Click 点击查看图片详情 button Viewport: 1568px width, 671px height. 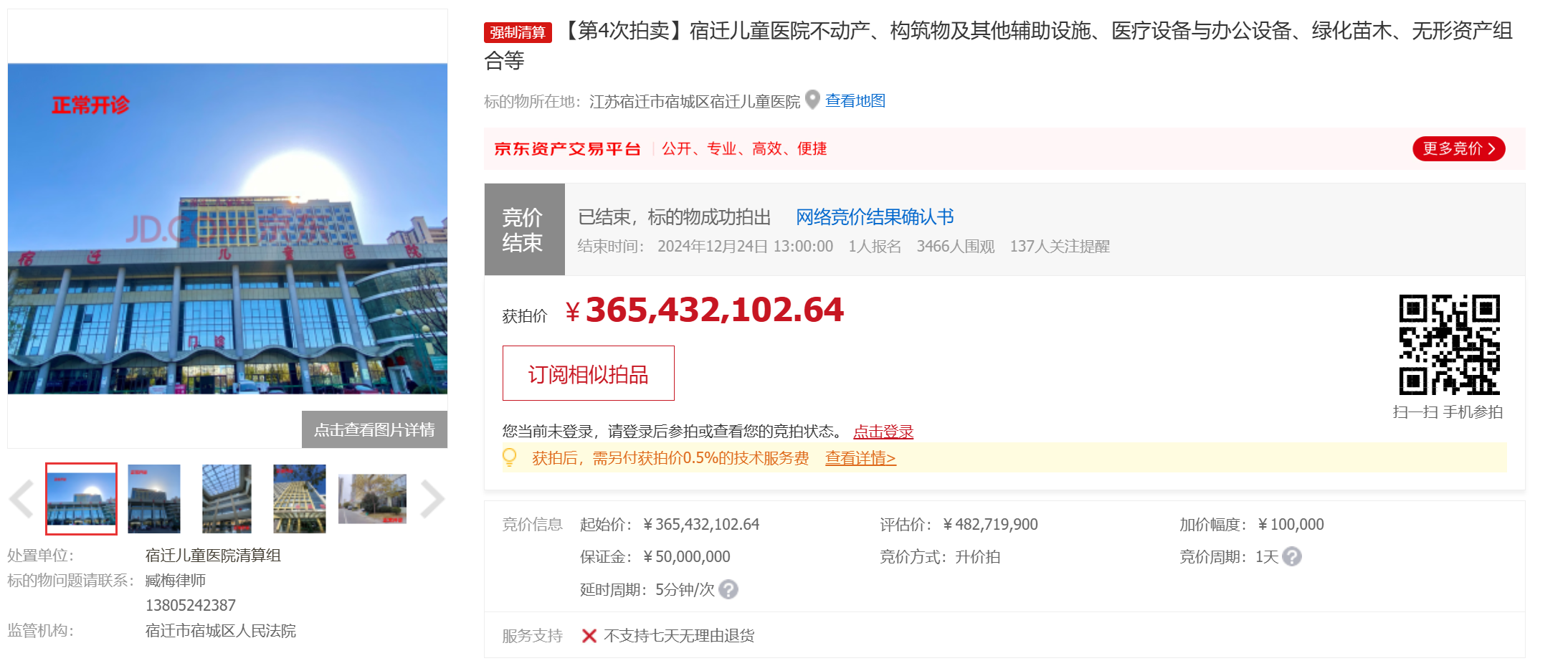tap(374, 429)
